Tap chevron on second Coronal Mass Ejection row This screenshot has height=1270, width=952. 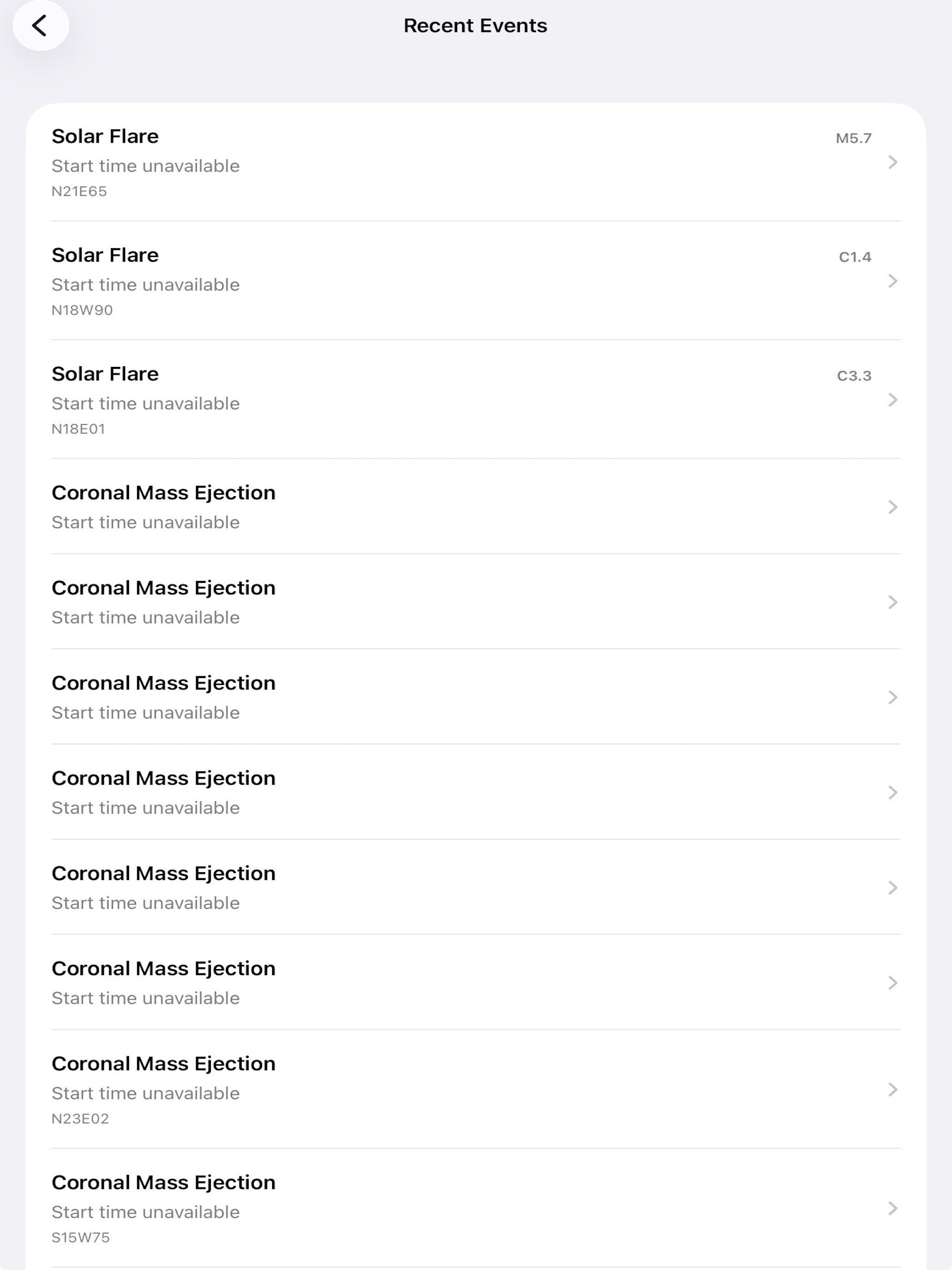892,602
